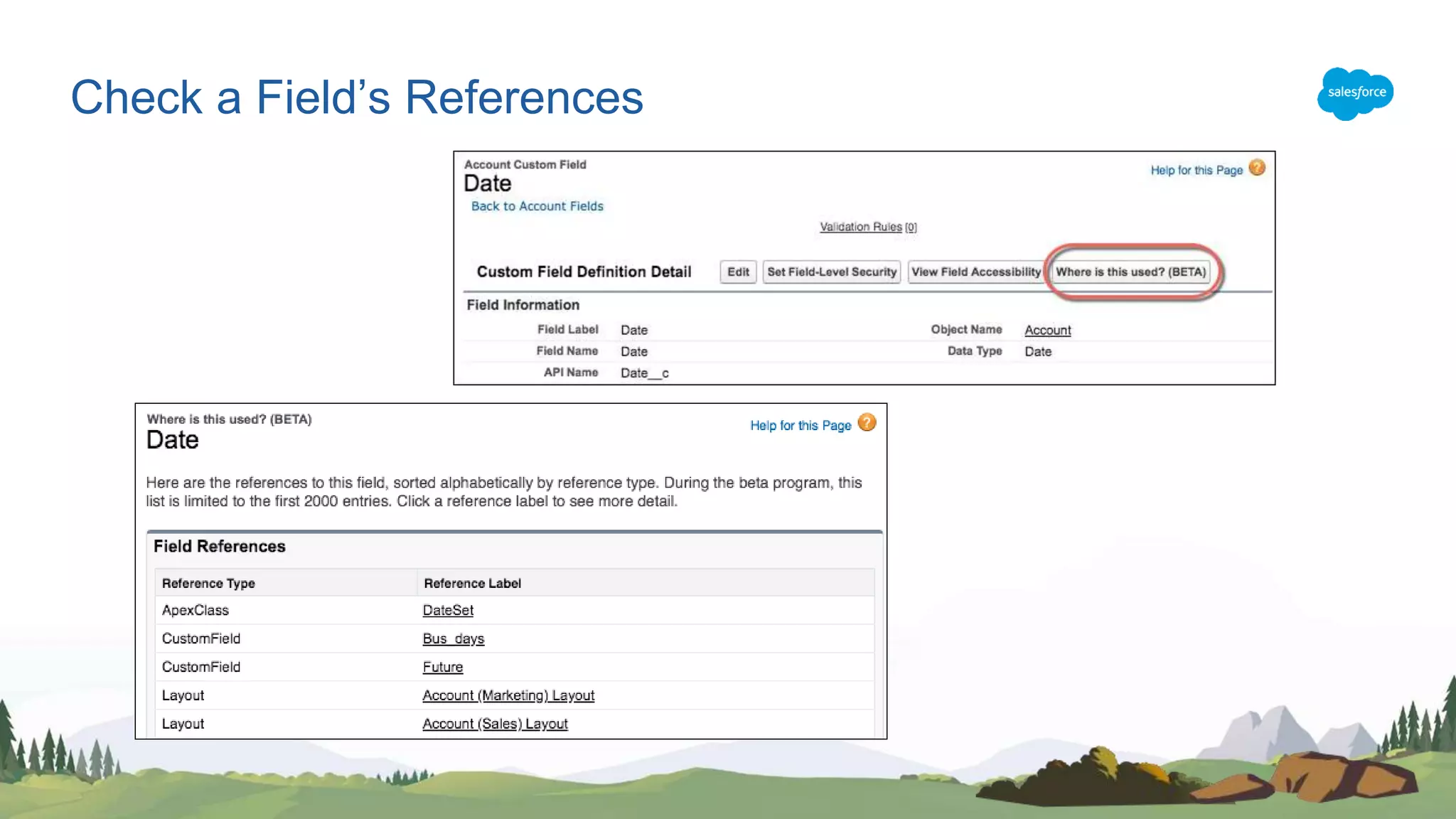
Task: Open the Account object name link
Action: coord(1047,330)
